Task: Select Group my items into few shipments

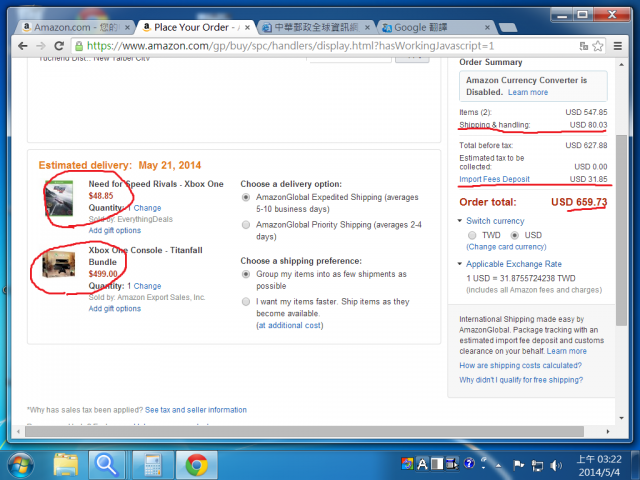Action: point(246,274)
